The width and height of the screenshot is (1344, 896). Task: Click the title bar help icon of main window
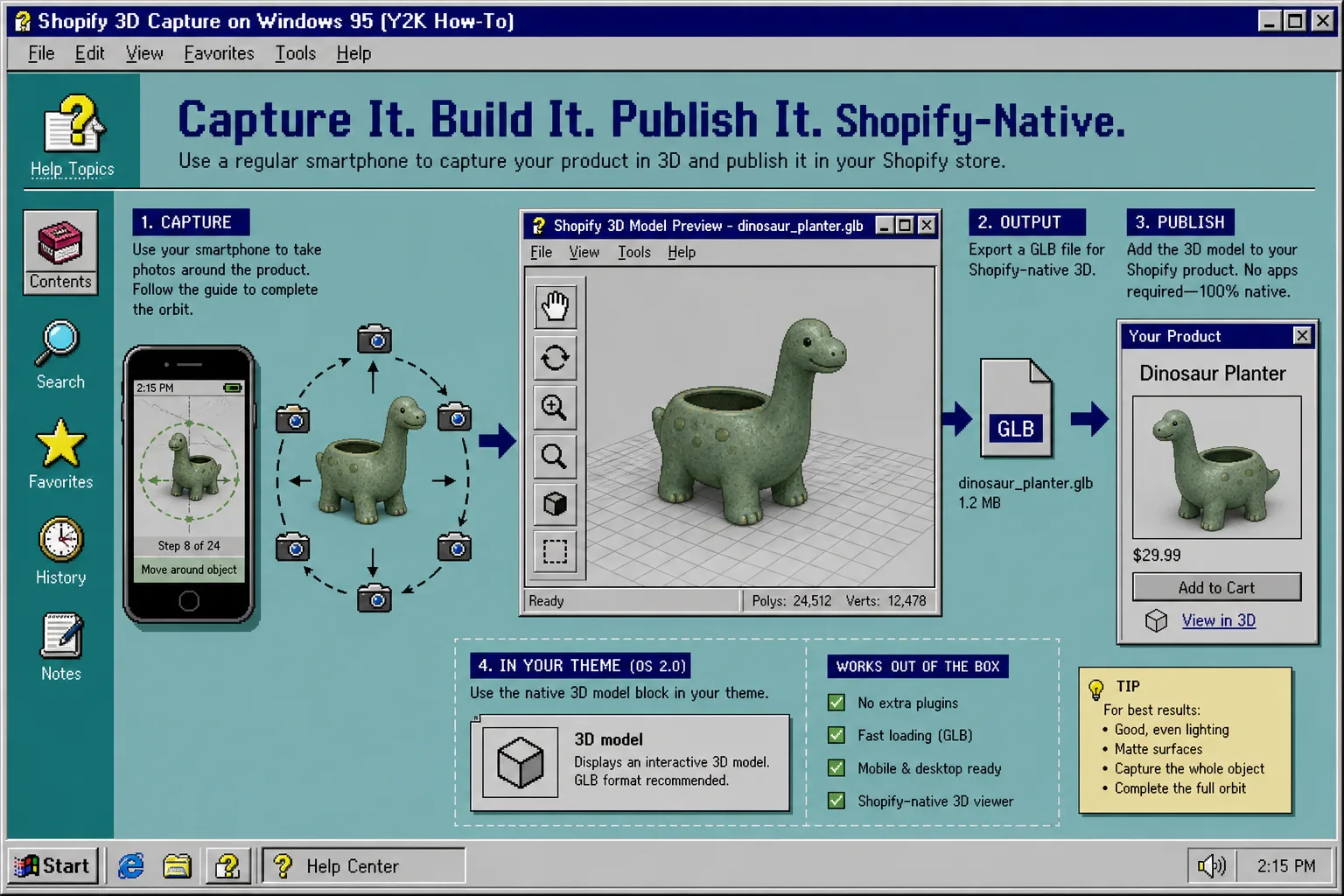click(x=23, y=21)
